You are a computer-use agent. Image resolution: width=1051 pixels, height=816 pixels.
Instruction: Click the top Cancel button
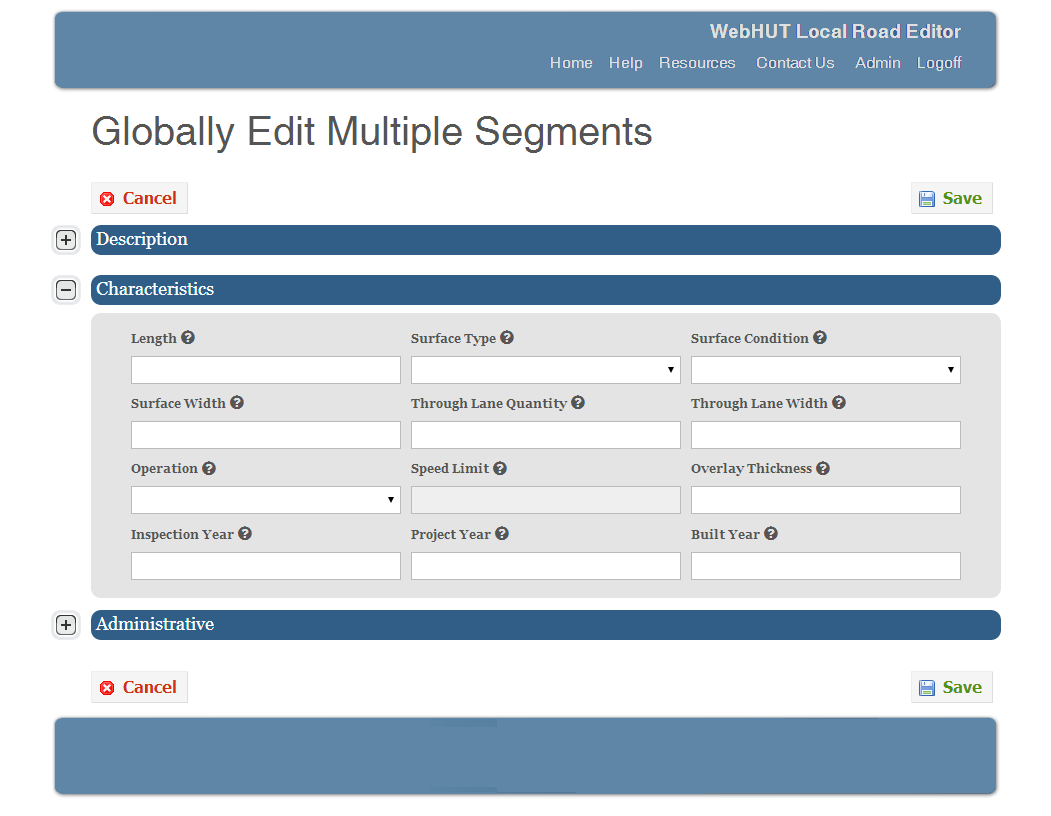[x=139, y=198]
